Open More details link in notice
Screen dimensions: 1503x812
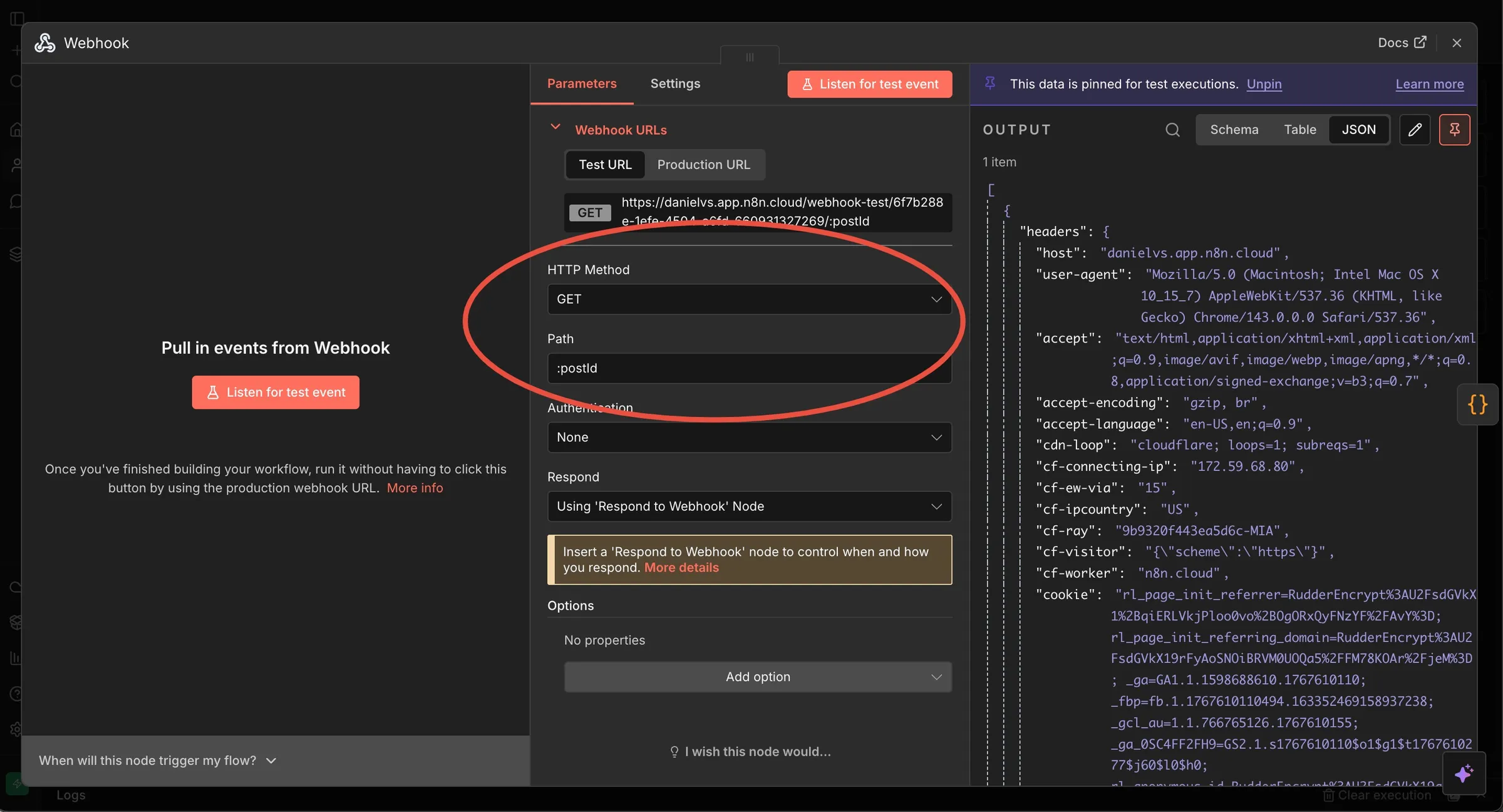pos(681,567)
